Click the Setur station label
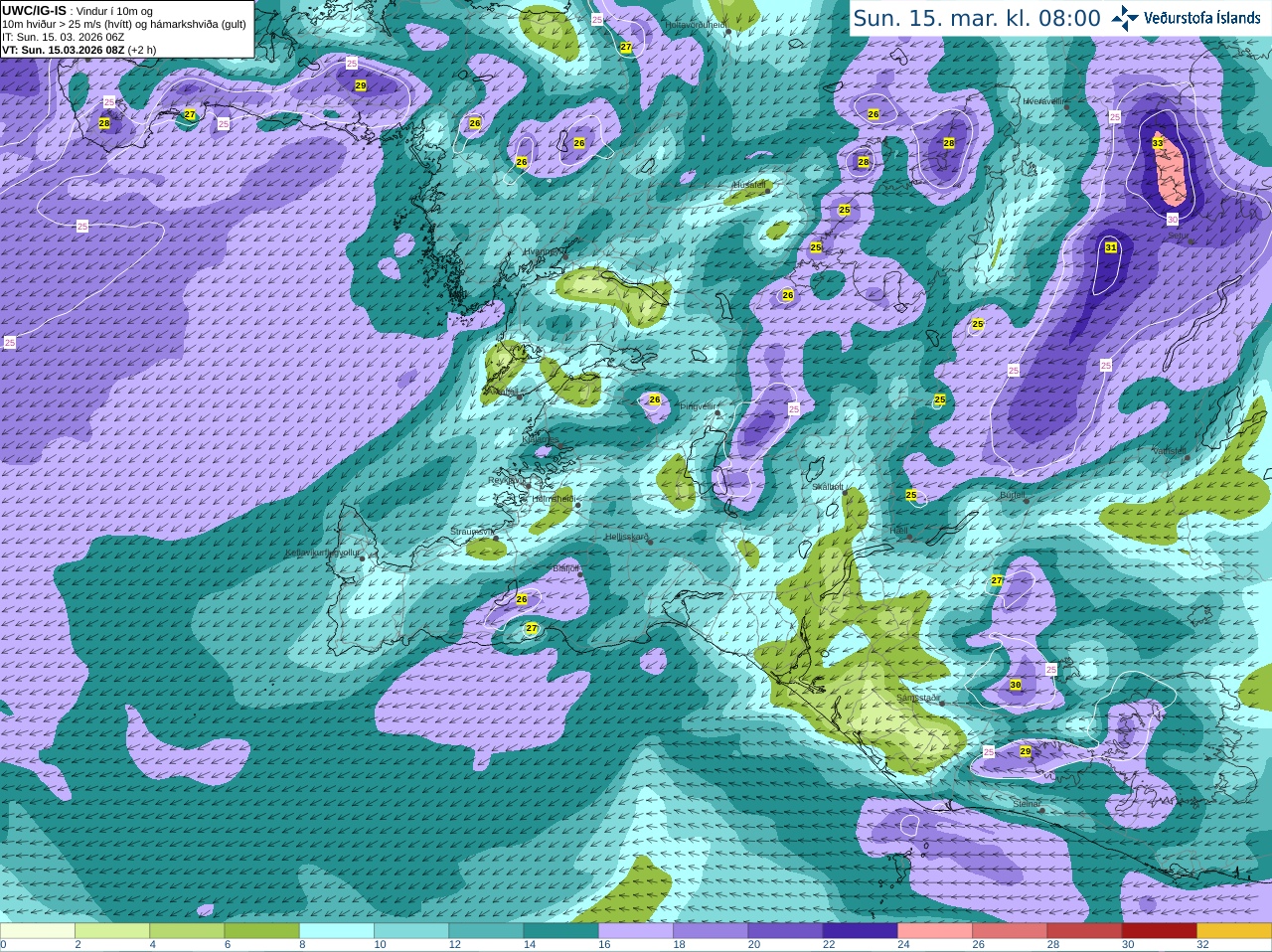The width and height of the screenshot is (1272, 952). [x=1178, y=236]
